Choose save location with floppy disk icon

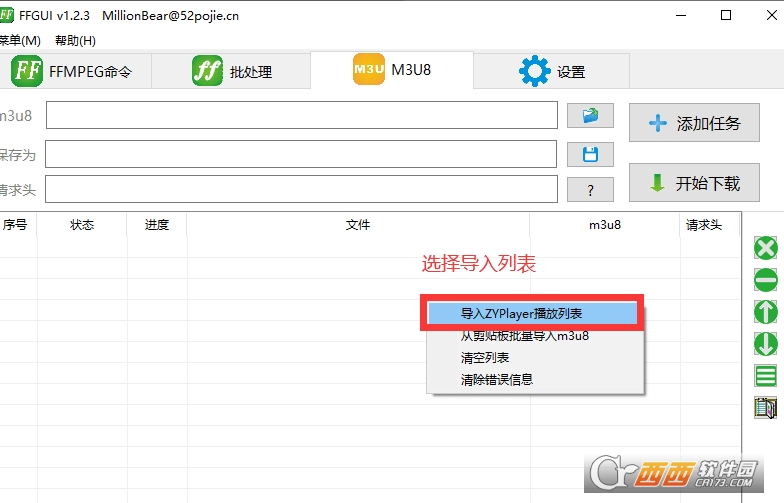[x=590, y=154]
